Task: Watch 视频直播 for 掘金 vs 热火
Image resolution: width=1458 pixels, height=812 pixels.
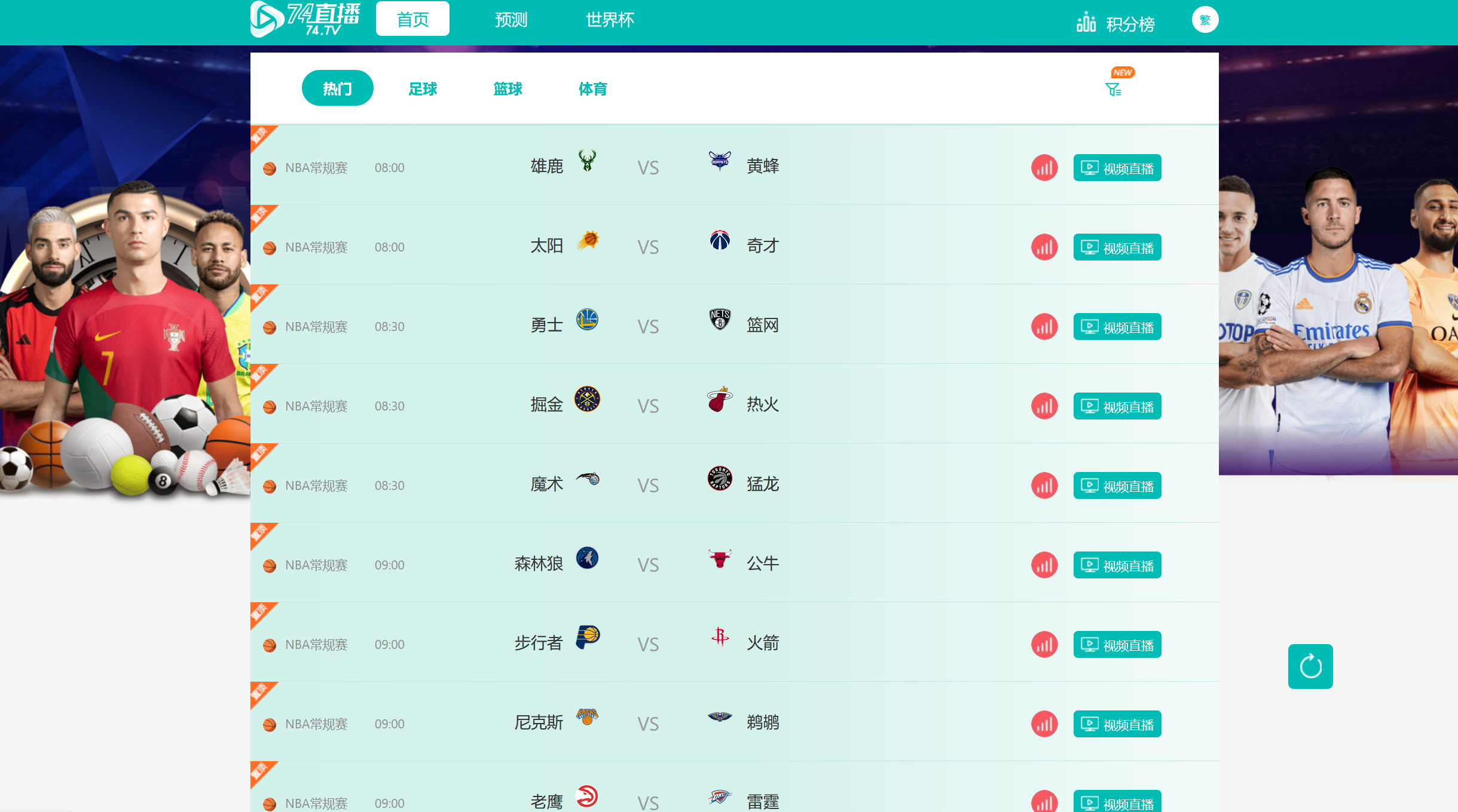Action: click(1117, 406)
